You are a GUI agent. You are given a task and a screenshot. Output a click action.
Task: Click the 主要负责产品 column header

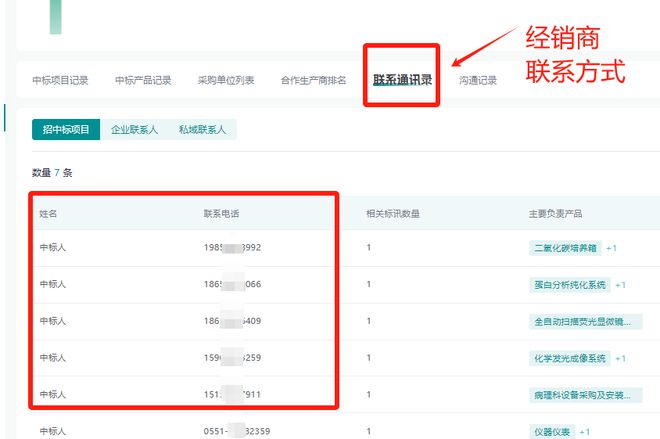[556, 214]
